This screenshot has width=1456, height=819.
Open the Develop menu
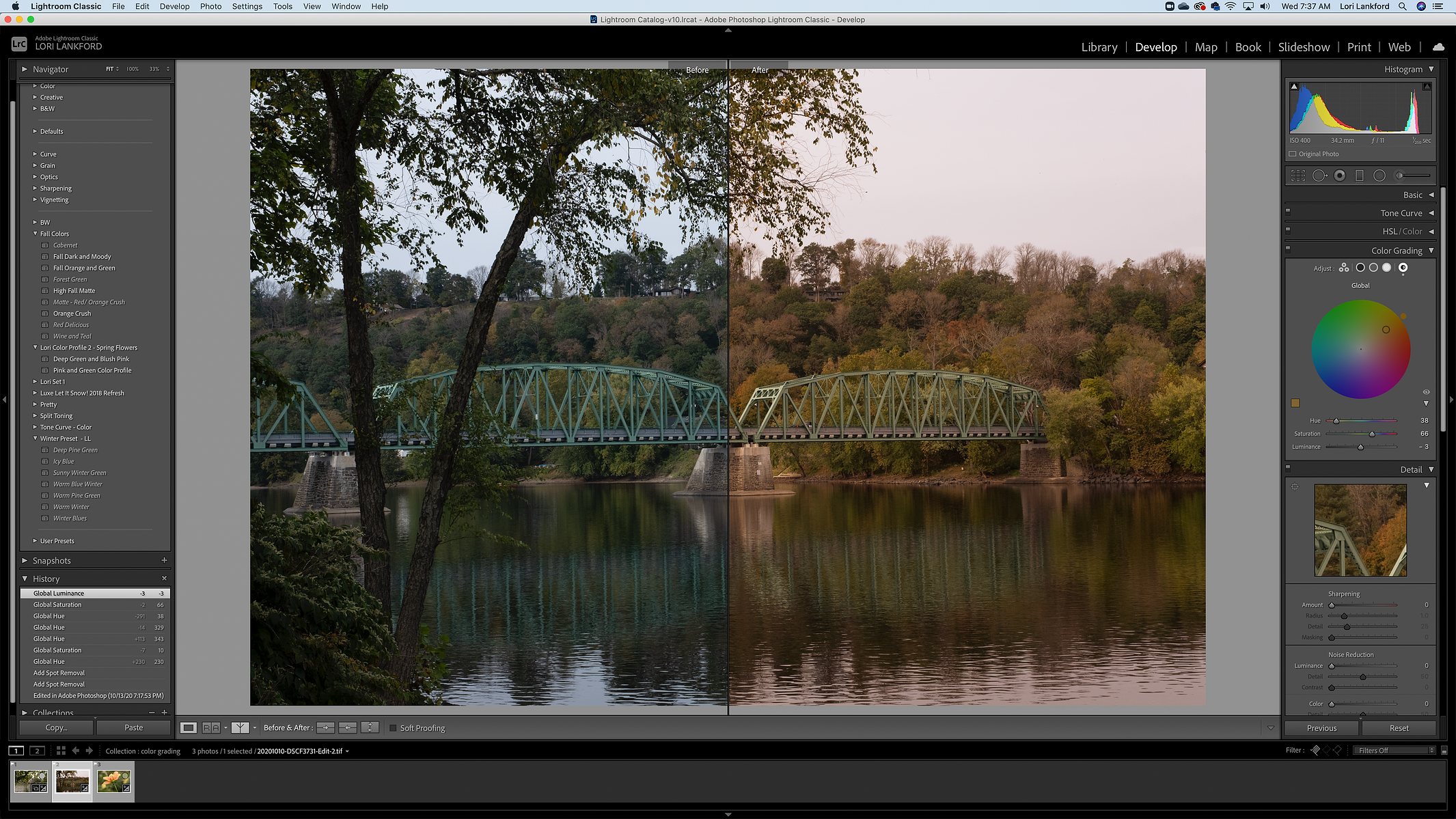pos(174,6)
